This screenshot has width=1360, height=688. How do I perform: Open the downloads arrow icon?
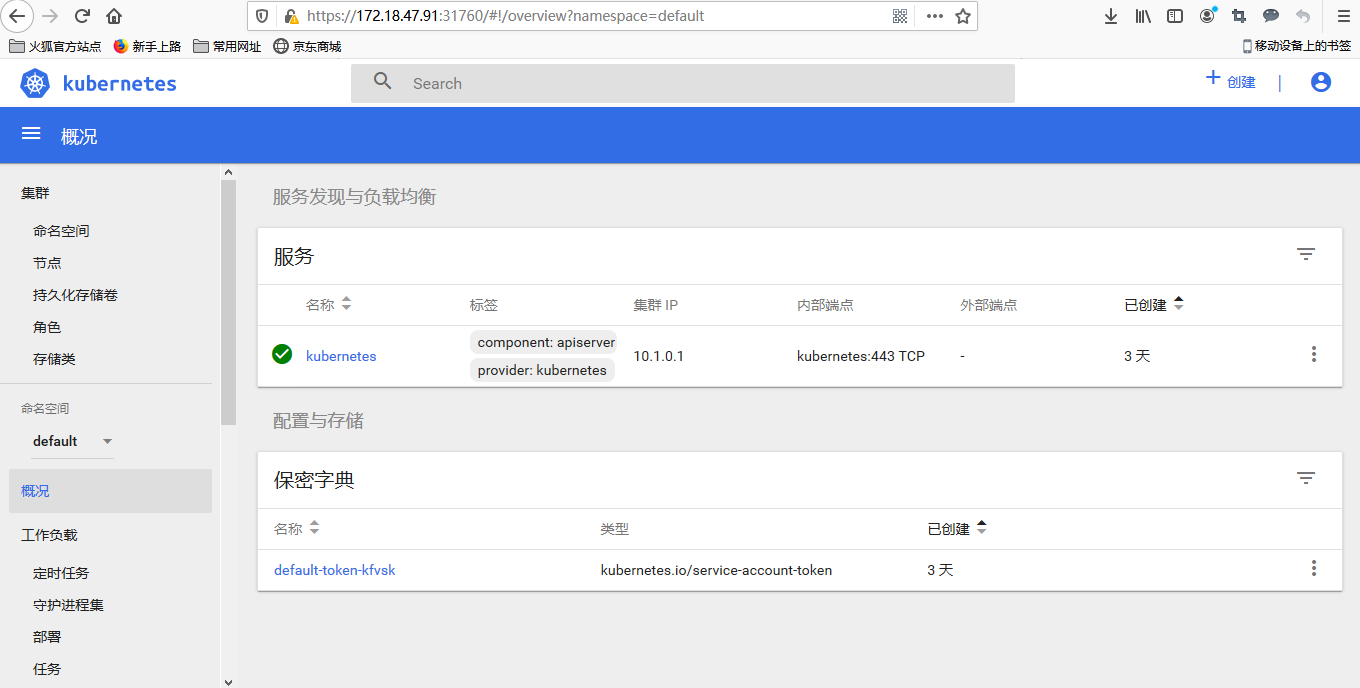tap(1111, 16)
